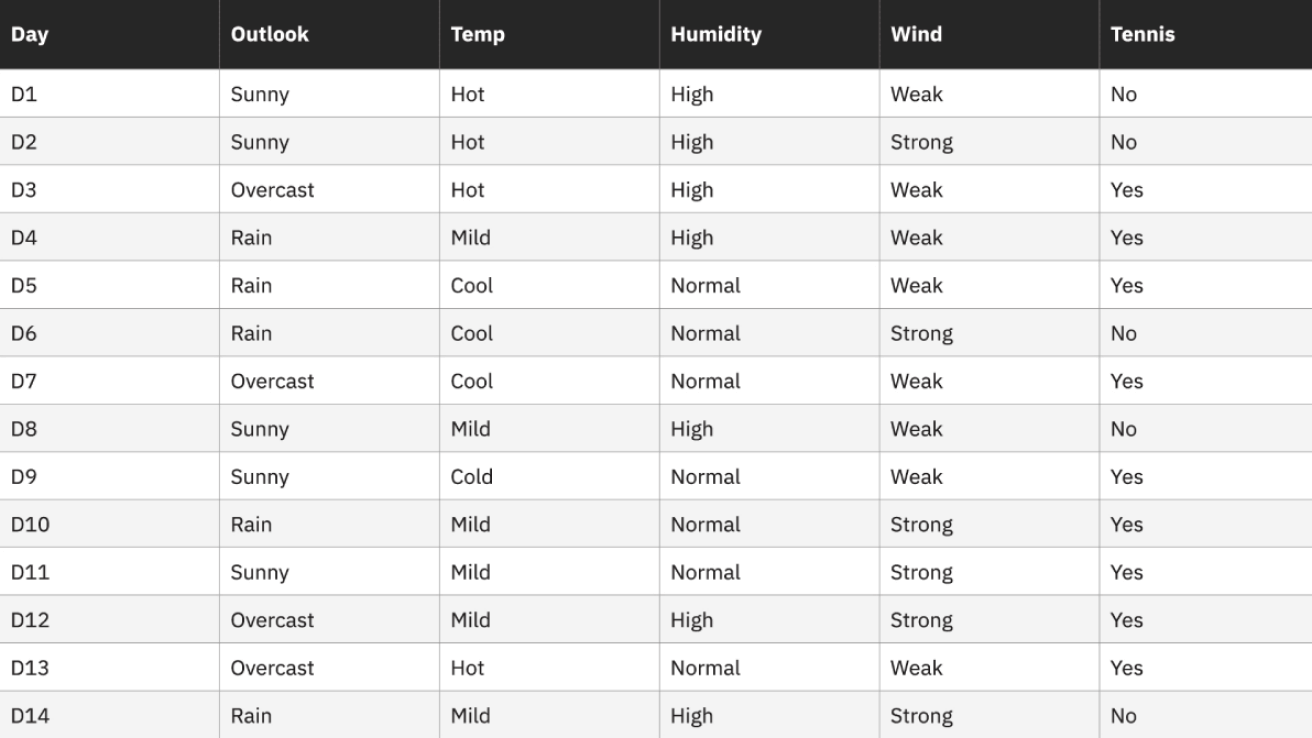Click the Wind column header
Viewport: 1312px width, 738px height.
pyautogui.click(x=989, y=34)
